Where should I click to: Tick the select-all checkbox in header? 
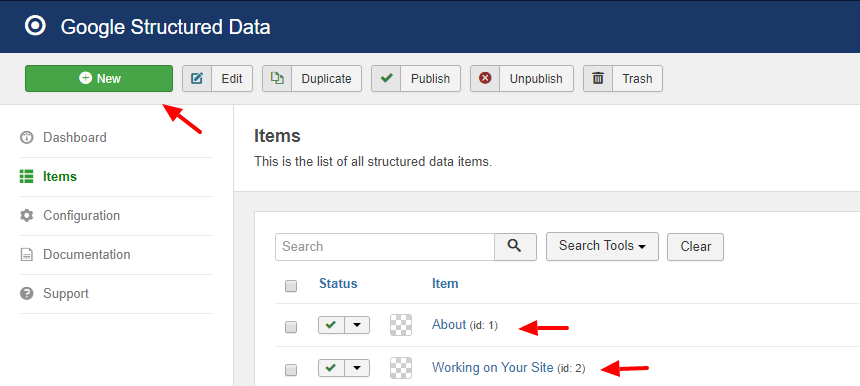291,286
